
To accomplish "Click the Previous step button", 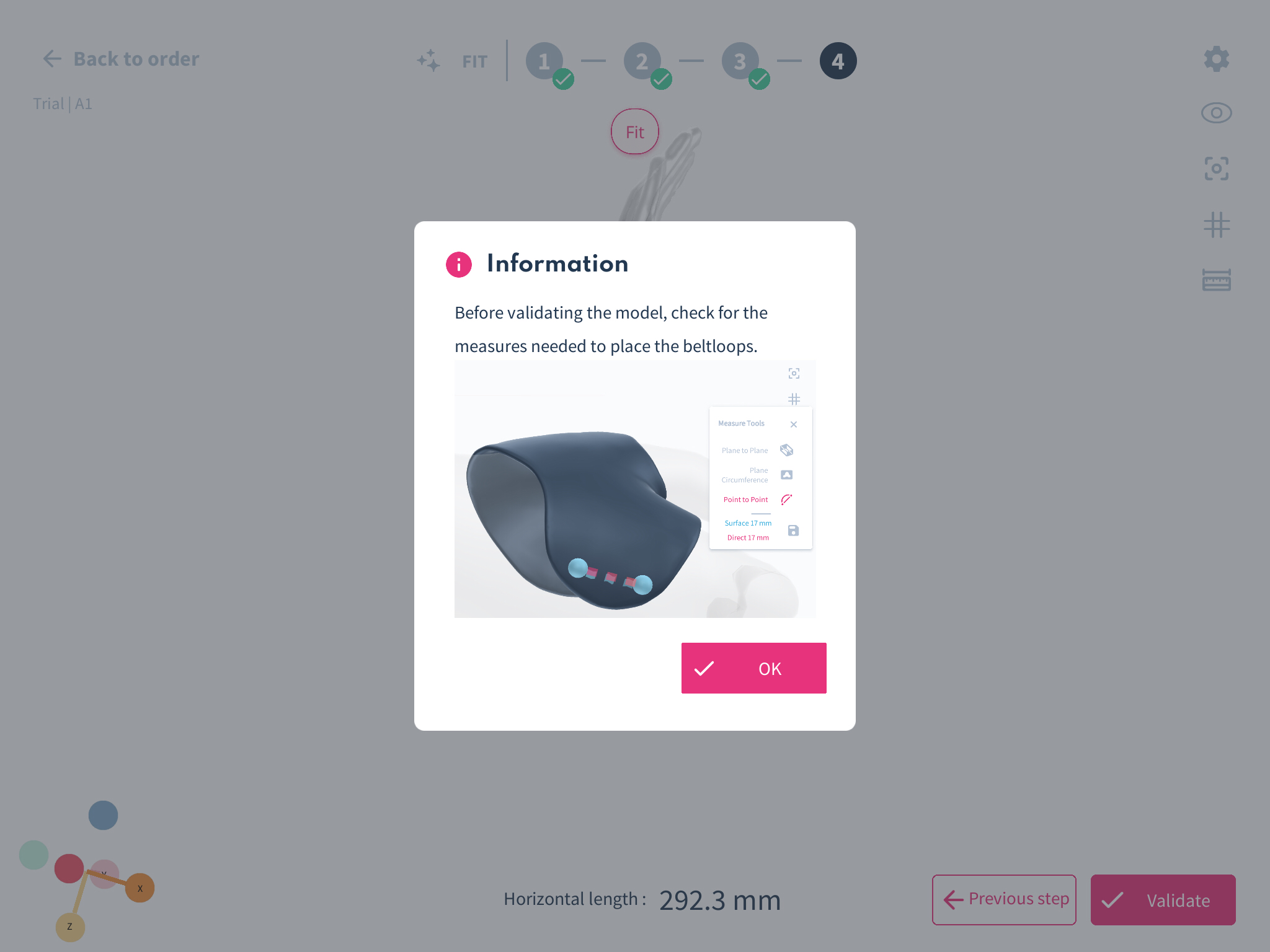I will [1004, 900].
